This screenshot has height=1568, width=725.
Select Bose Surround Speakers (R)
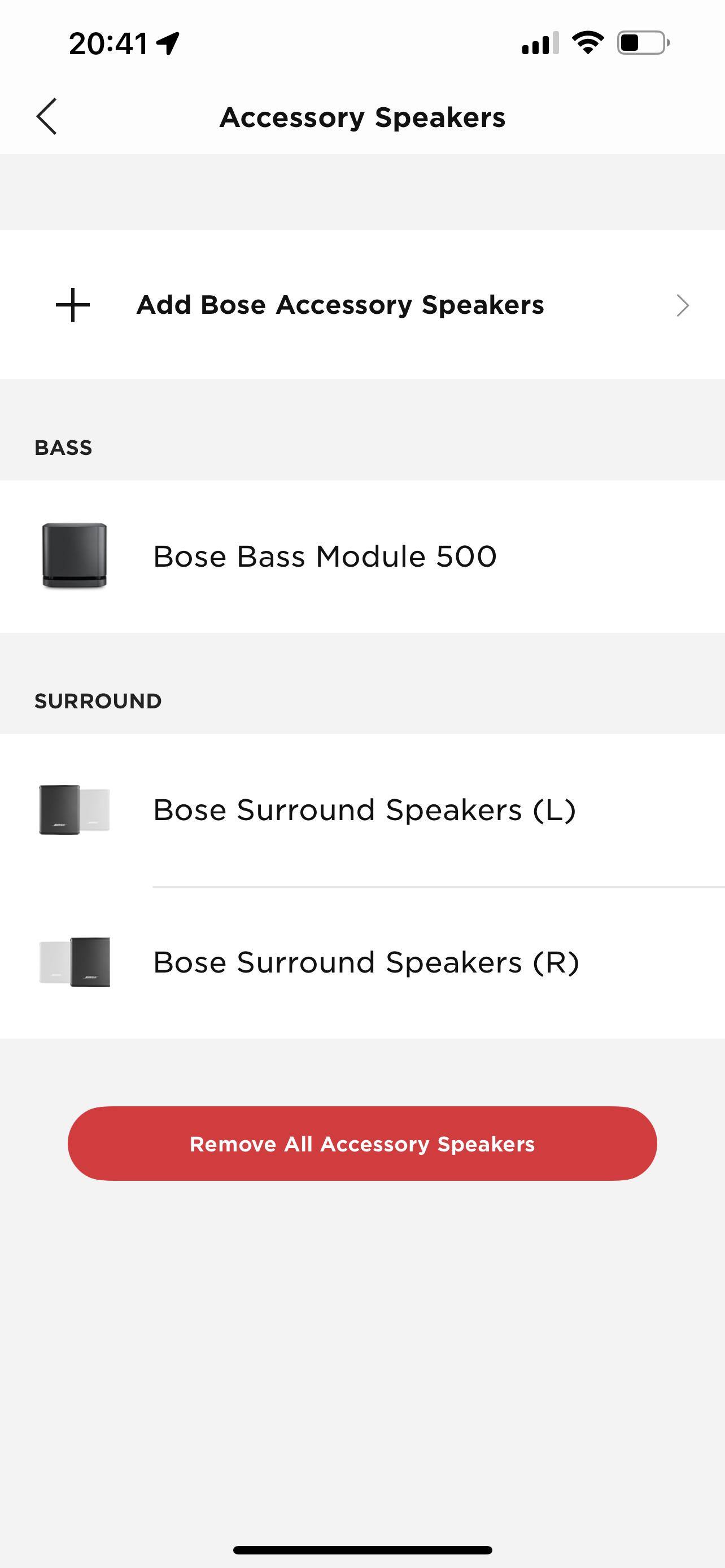[365, 962]
